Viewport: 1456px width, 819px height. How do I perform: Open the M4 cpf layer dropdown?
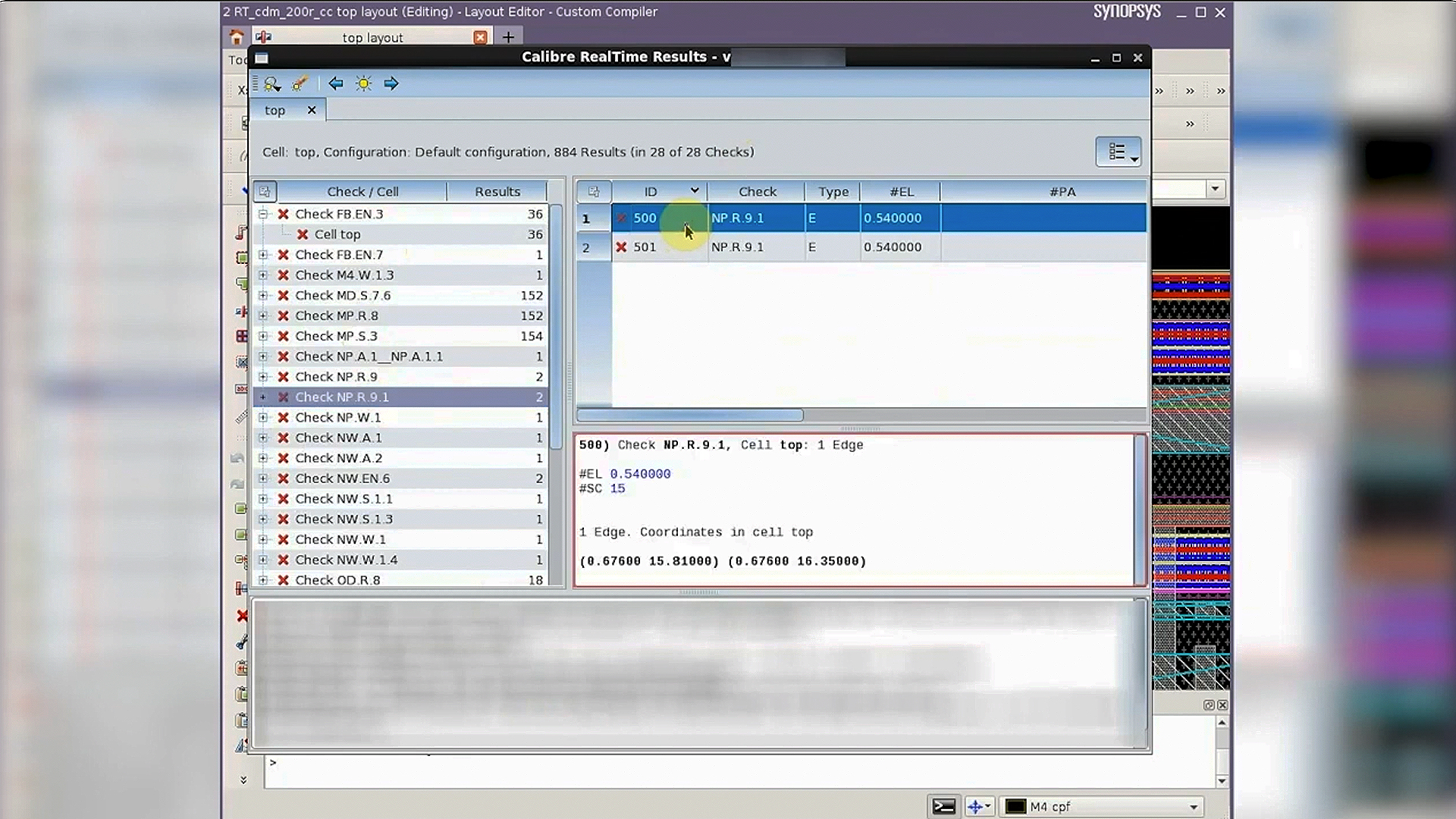[x=1192, y=806]
